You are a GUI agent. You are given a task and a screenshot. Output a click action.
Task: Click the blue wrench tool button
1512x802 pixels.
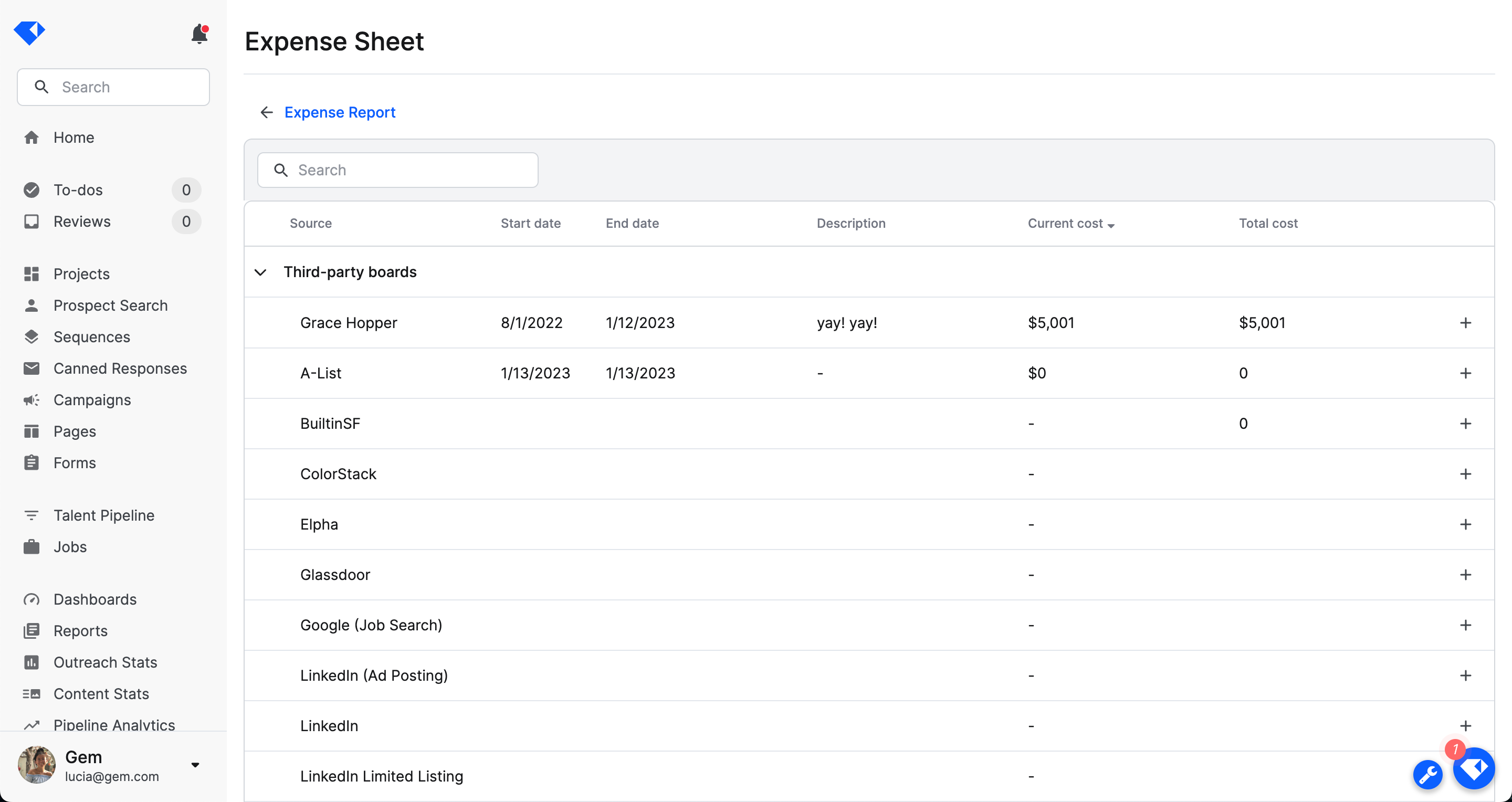[x=1427, y=775]
